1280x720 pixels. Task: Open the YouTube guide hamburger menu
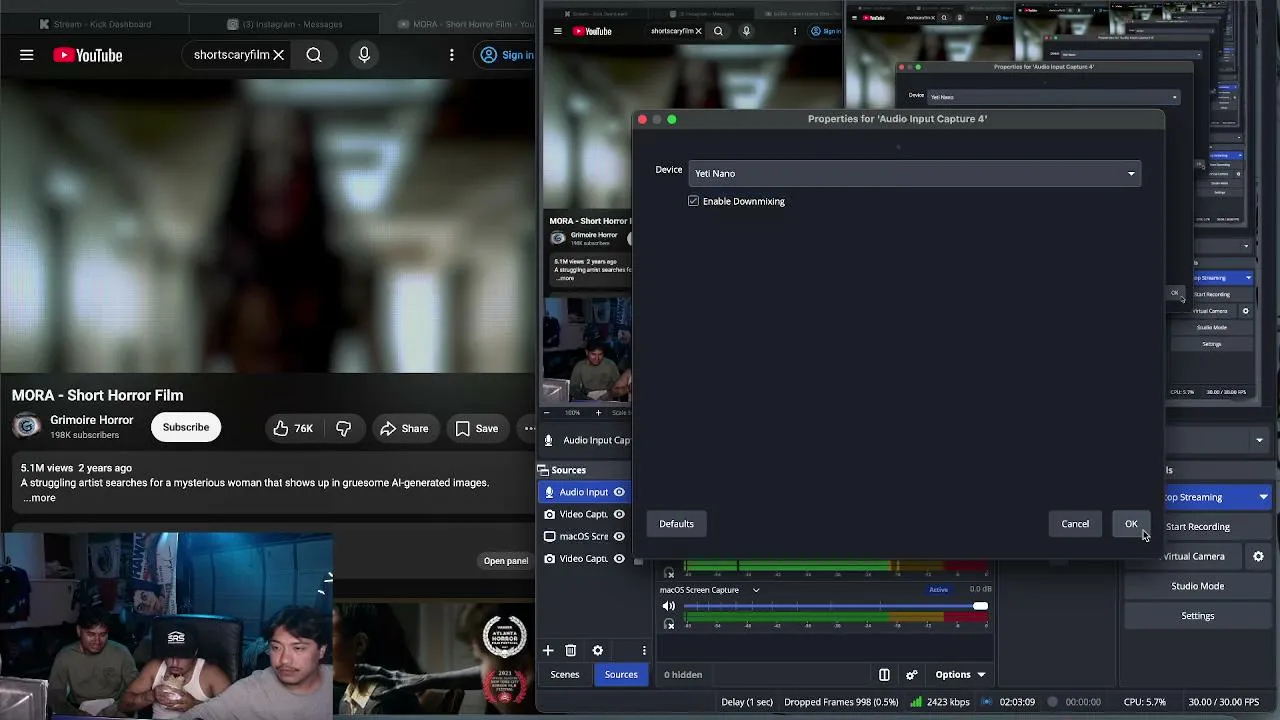pyautogui.click(x=27, y=55)
